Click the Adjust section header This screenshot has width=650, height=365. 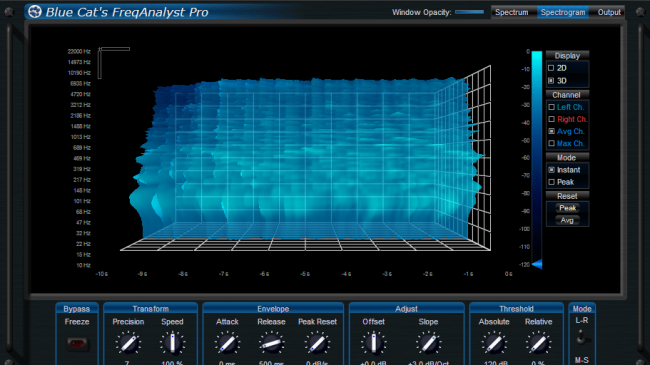(406, 309)
